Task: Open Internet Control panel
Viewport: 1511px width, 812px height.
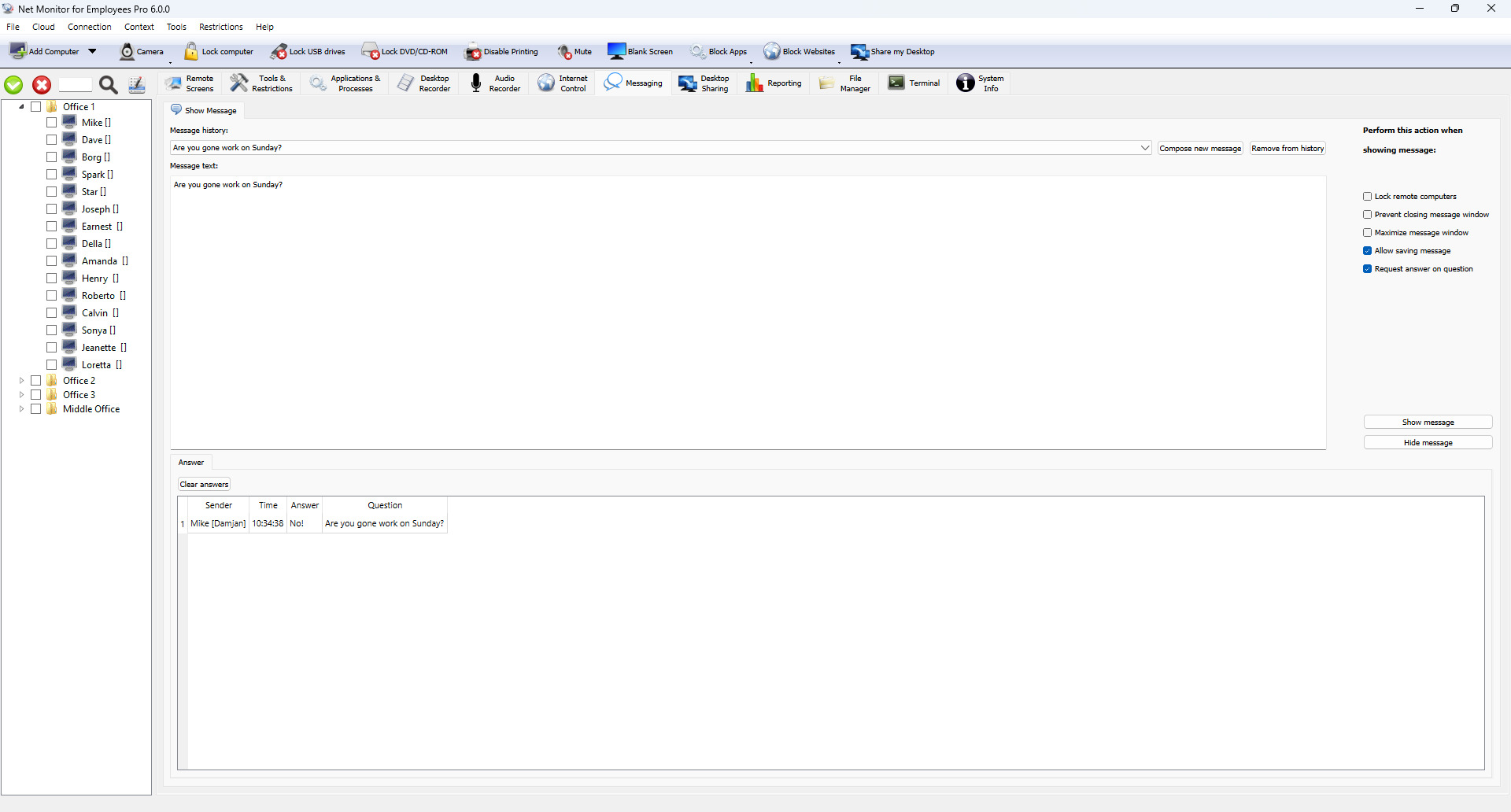Action: tap(546, 83)
